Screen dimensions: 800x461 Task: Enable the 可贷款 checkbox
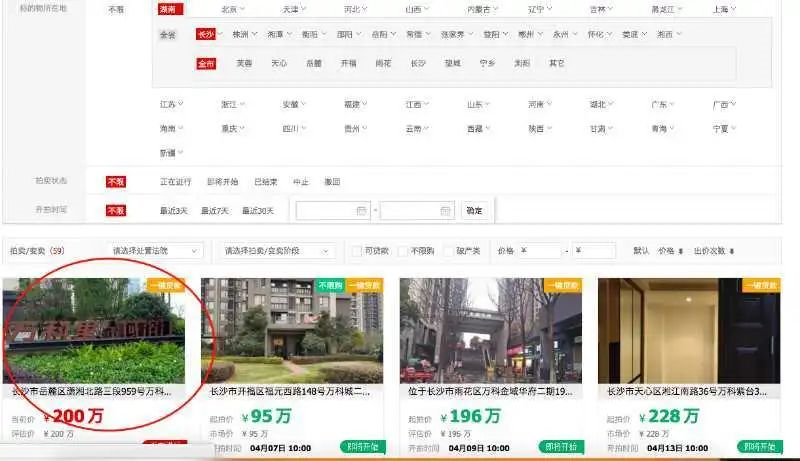tap(356, 251)
